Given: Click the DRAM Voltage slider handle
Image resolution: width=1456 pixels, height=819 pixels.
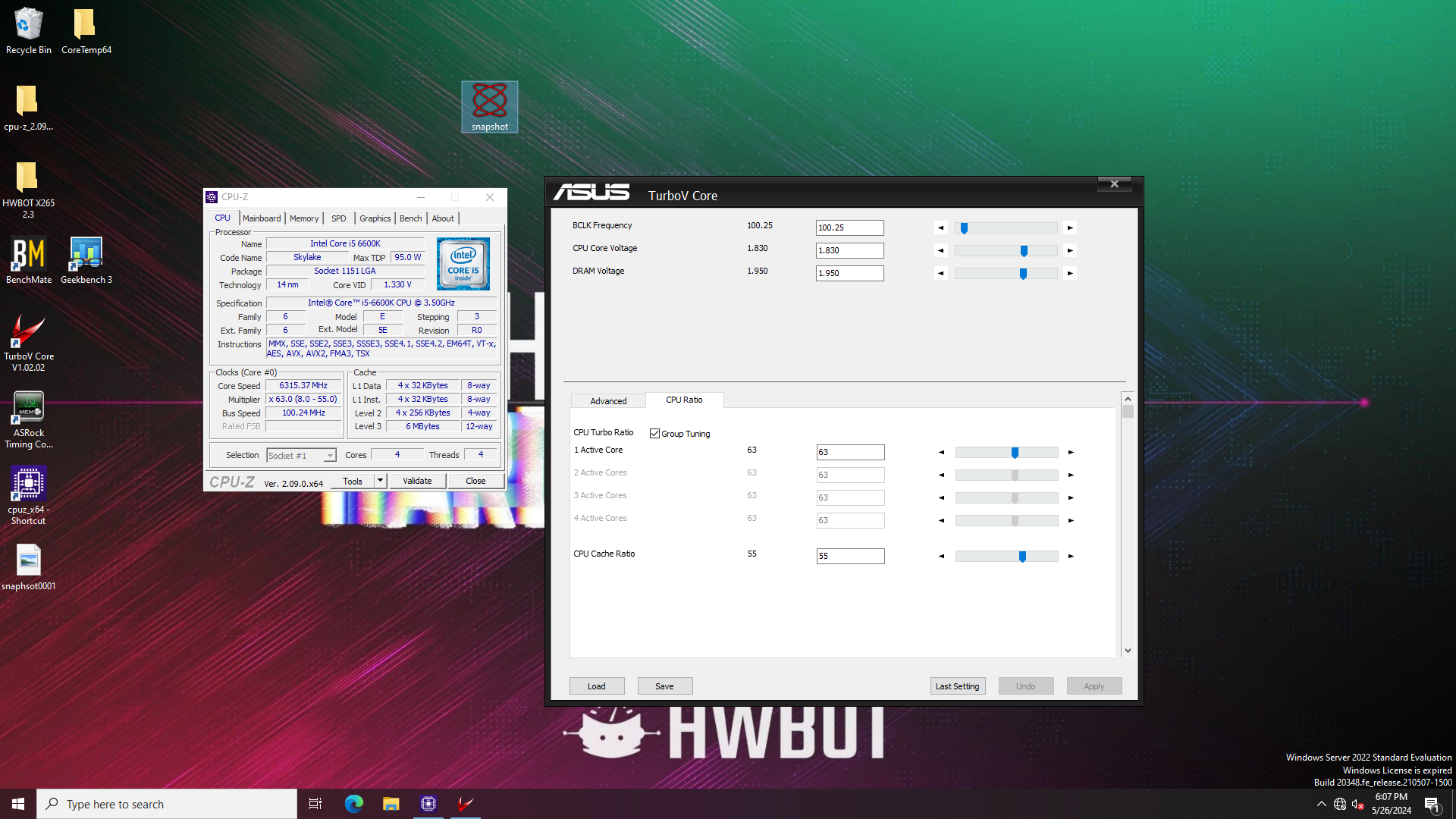Looking at the screenshot, I should 1023,273.
